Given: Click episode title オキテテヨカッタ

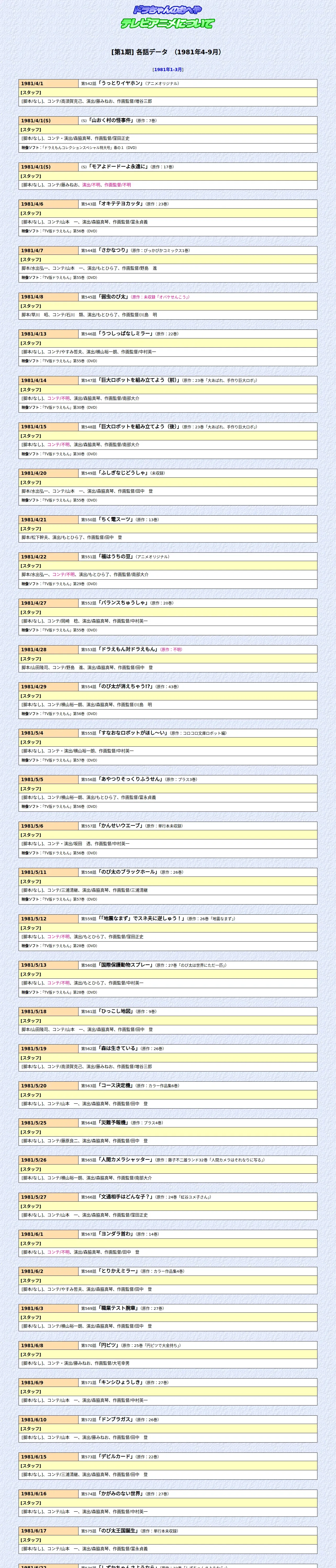Looking at the screenshot, I should point(120,204).
